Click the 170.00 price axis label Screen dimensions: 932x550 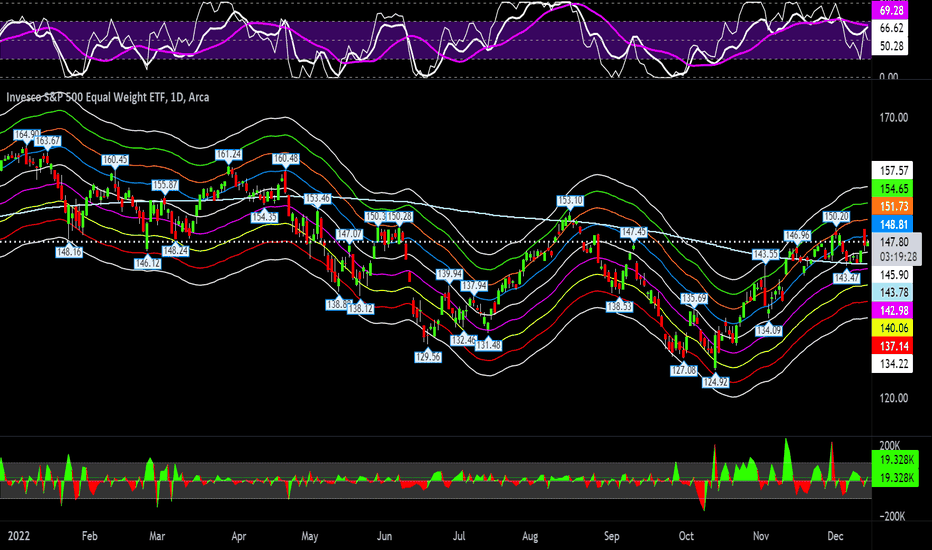click(893, 117)
